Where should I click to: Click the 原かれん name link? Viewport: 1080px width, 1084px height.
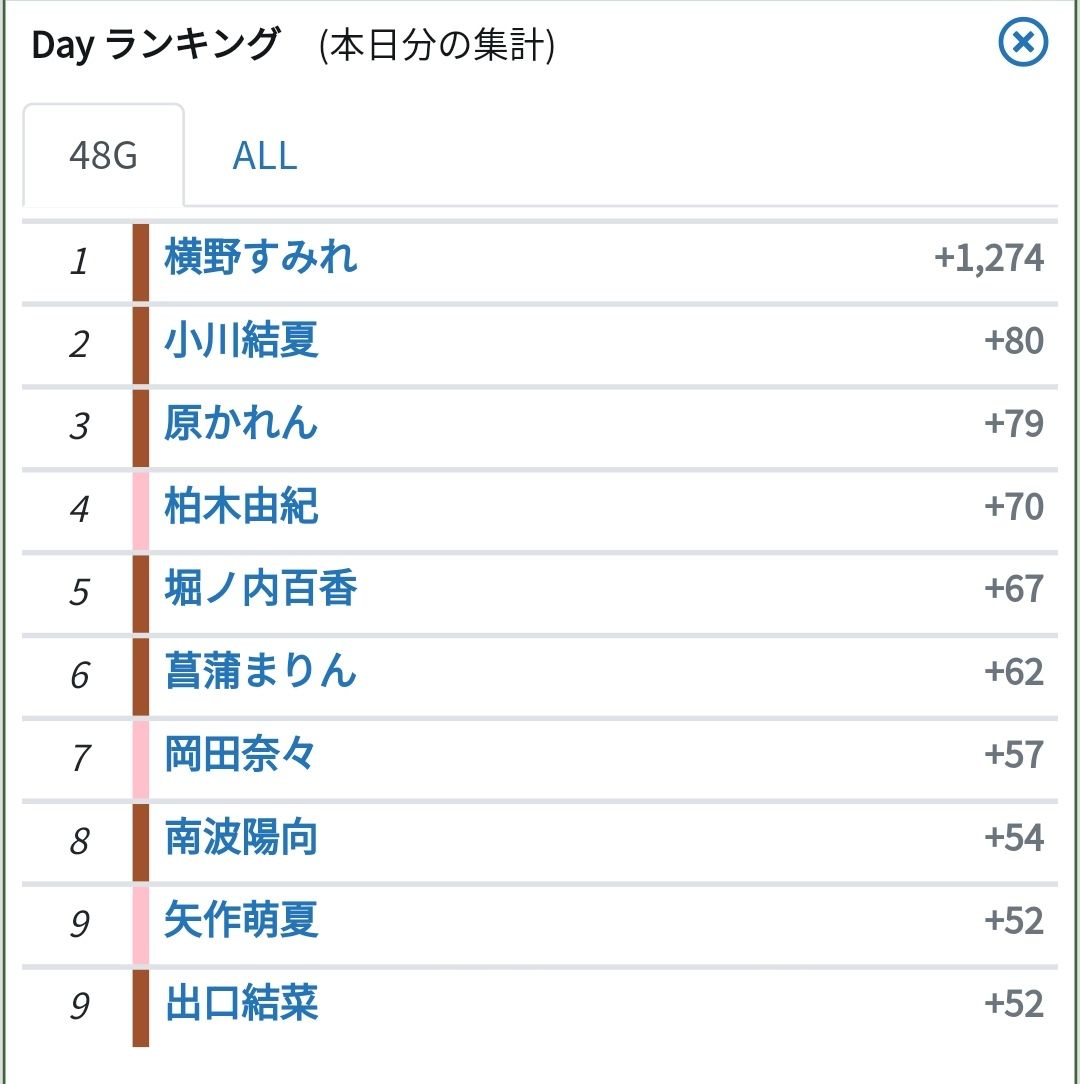click(241, 424)
